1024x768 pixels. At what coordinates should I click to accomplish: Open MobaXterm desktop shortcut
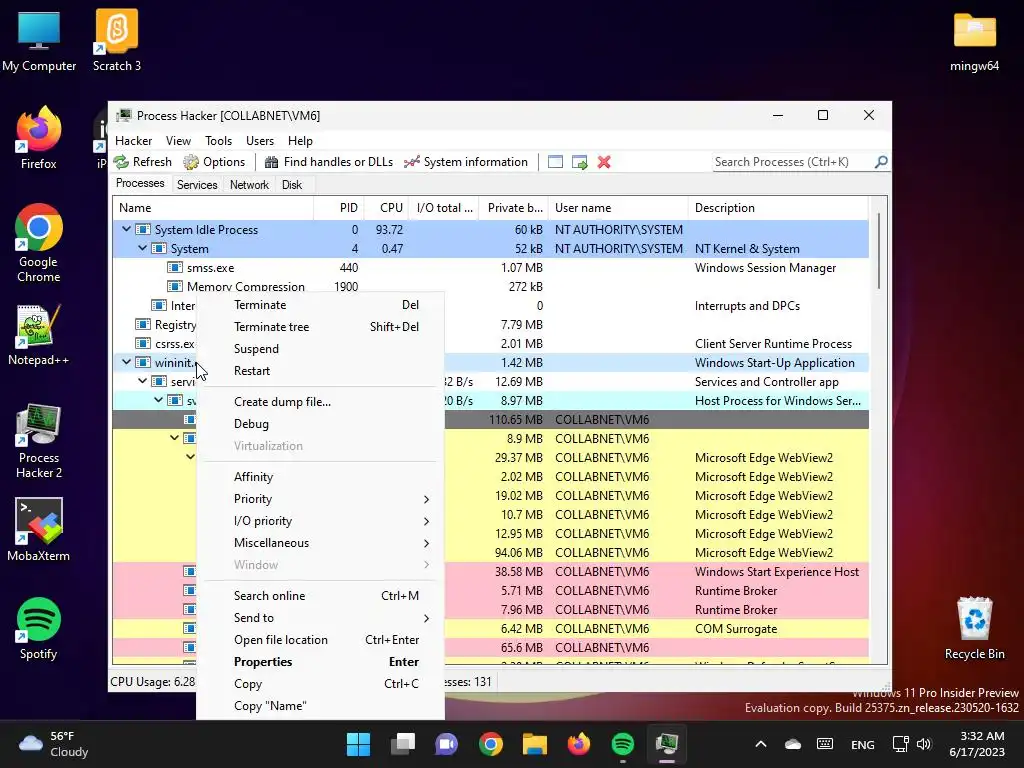39,530
